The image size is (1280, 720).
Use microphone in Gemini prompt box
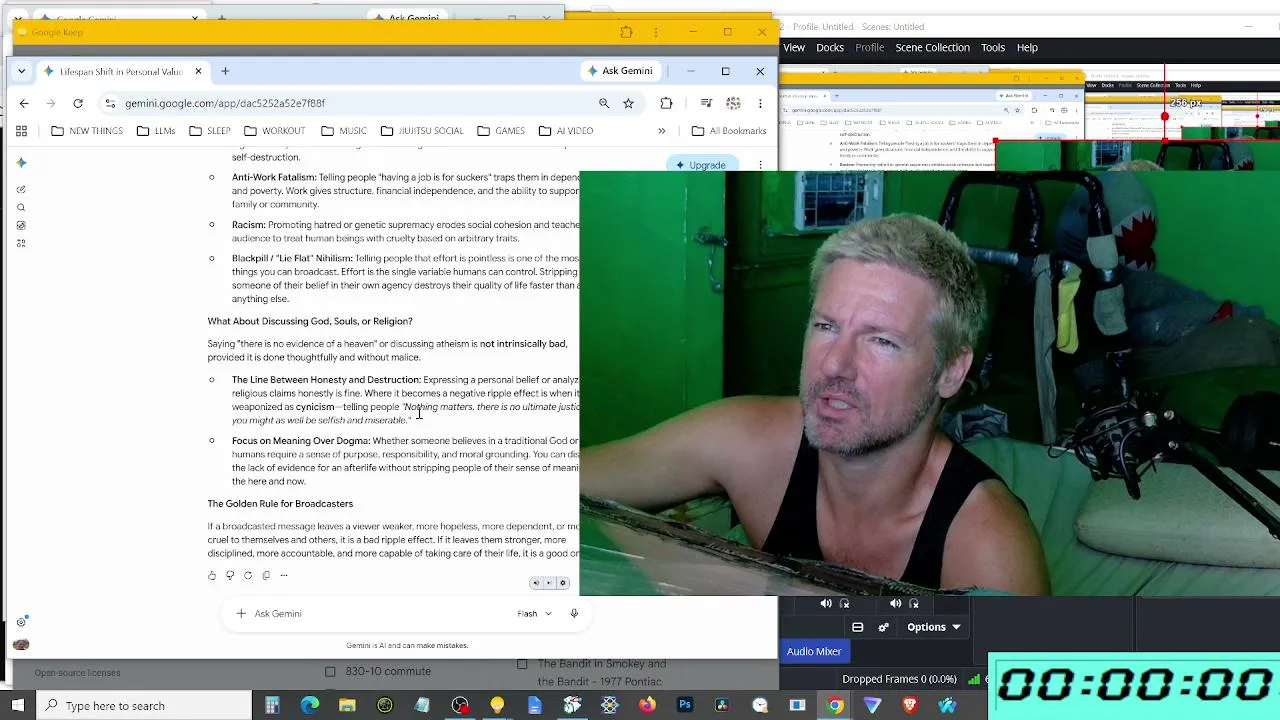tap(574, 614)
